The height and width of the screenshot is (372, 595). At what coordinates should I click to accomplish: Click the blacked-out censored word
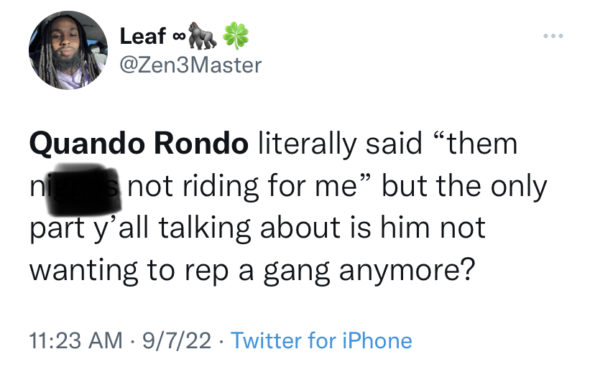click(x=83, y=189)
